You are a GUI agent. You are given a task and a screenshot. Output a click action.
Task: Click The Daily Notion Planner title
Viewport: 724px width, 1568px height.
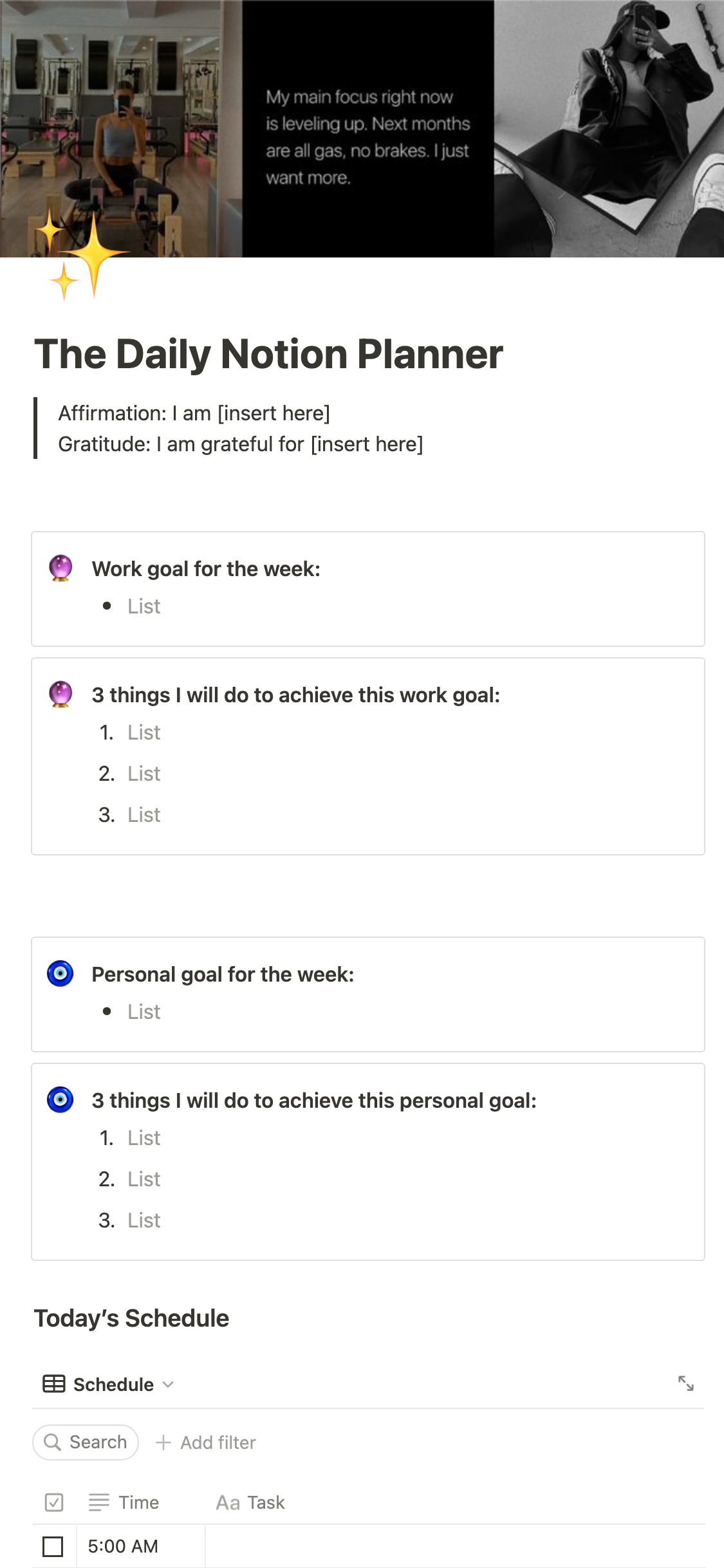click(268, 354)
